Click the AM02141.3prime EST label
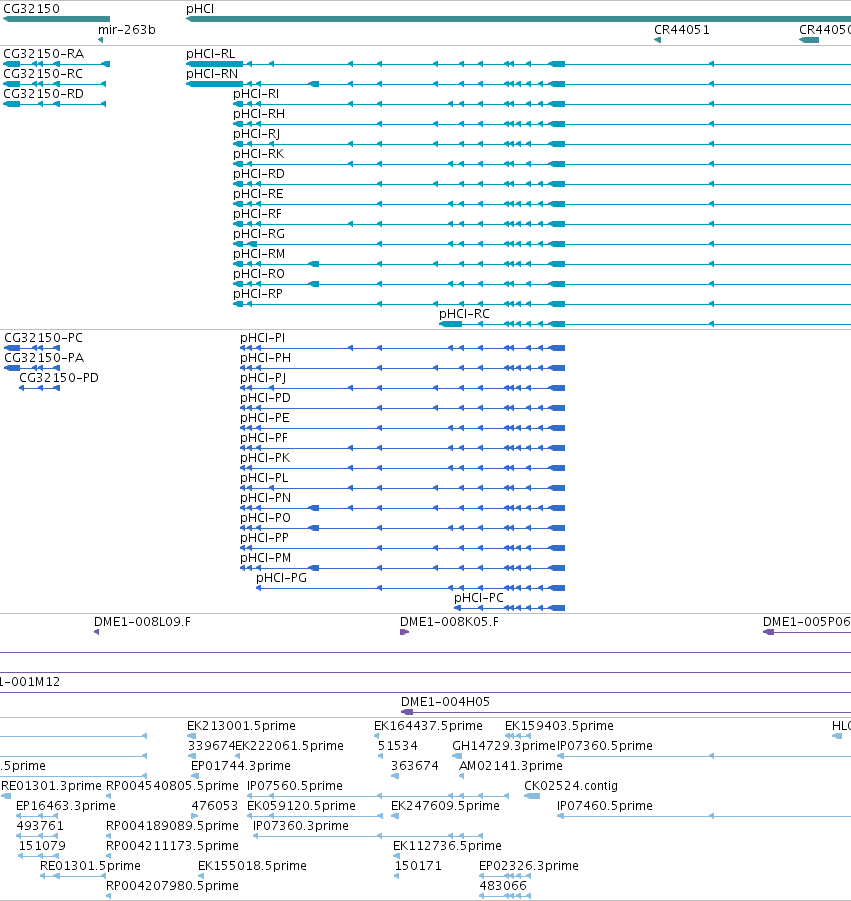Image resolution: width=851 pixels, height=901 pixels. tap(511, 766)
